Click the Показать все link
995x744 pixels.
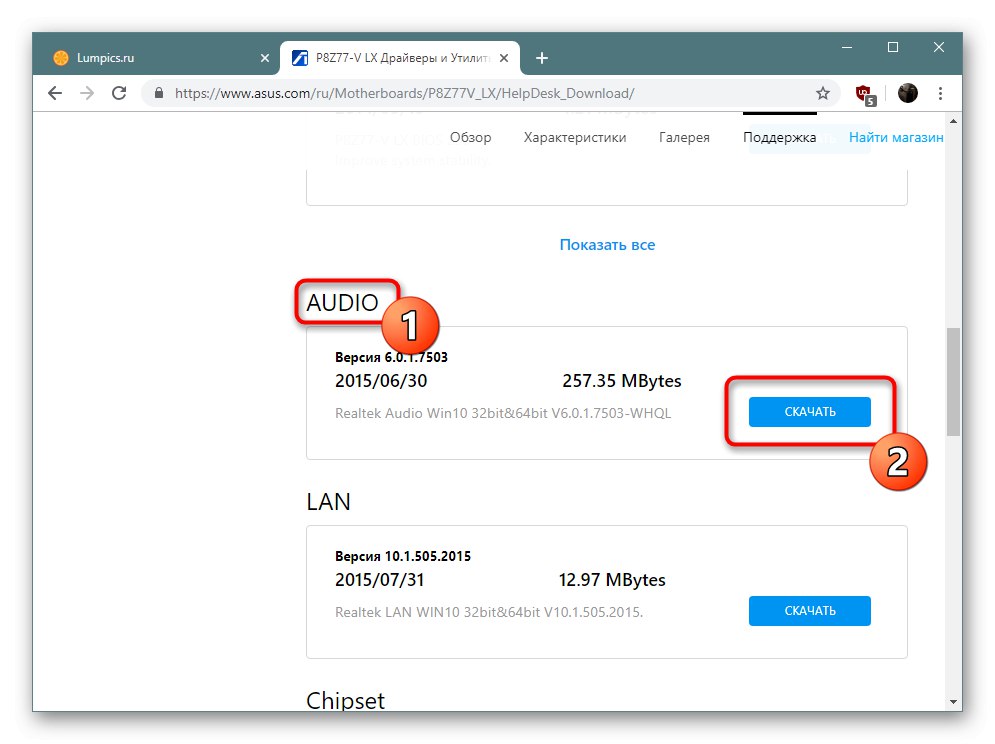(x=607, y=244)
